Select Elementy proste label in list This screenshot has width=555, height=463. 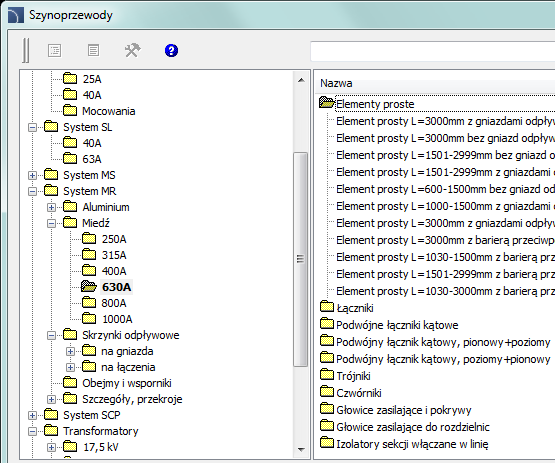[375, 104]
